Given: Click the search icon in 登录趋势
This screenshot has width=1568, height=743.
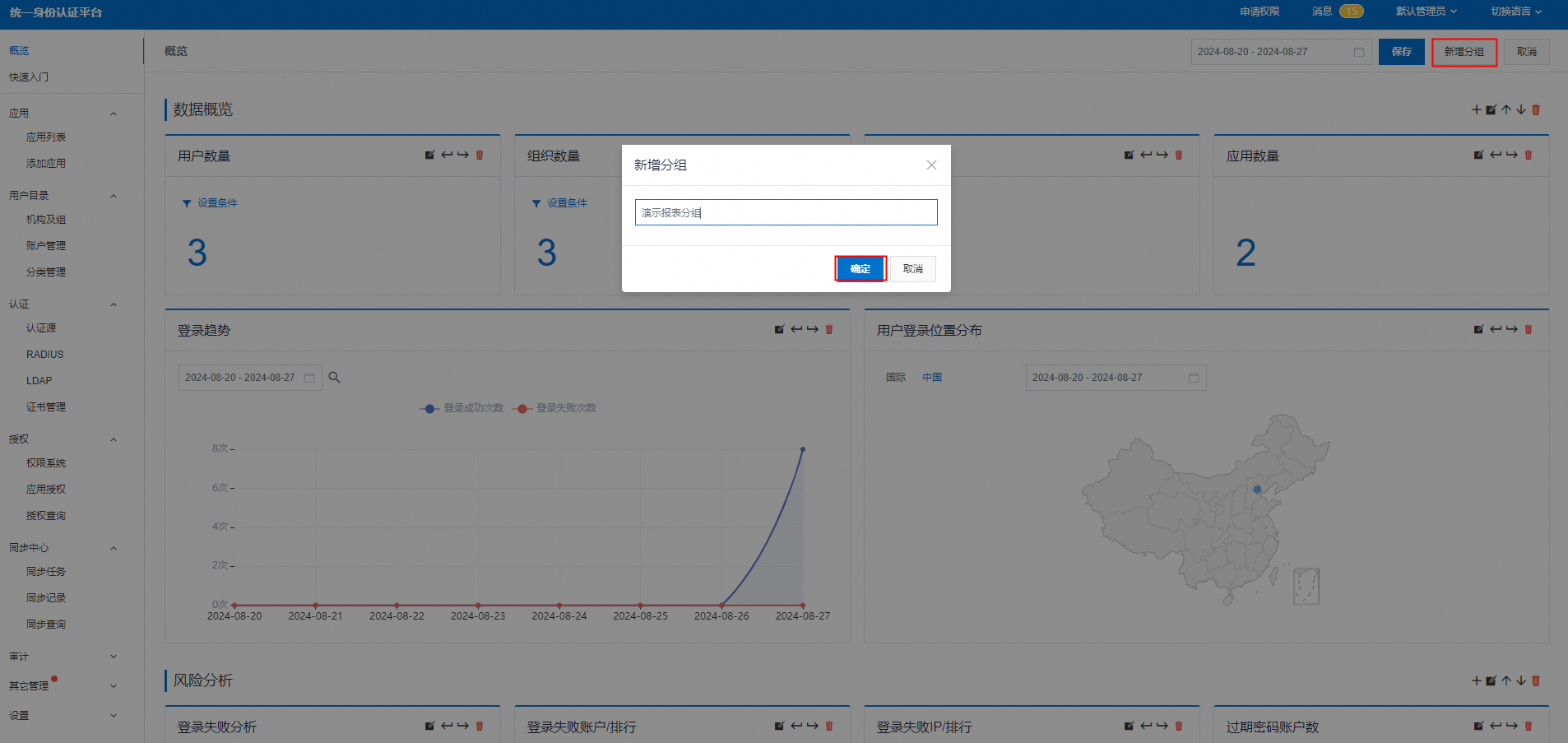Looking at the screenshot, I should [334, 378].
